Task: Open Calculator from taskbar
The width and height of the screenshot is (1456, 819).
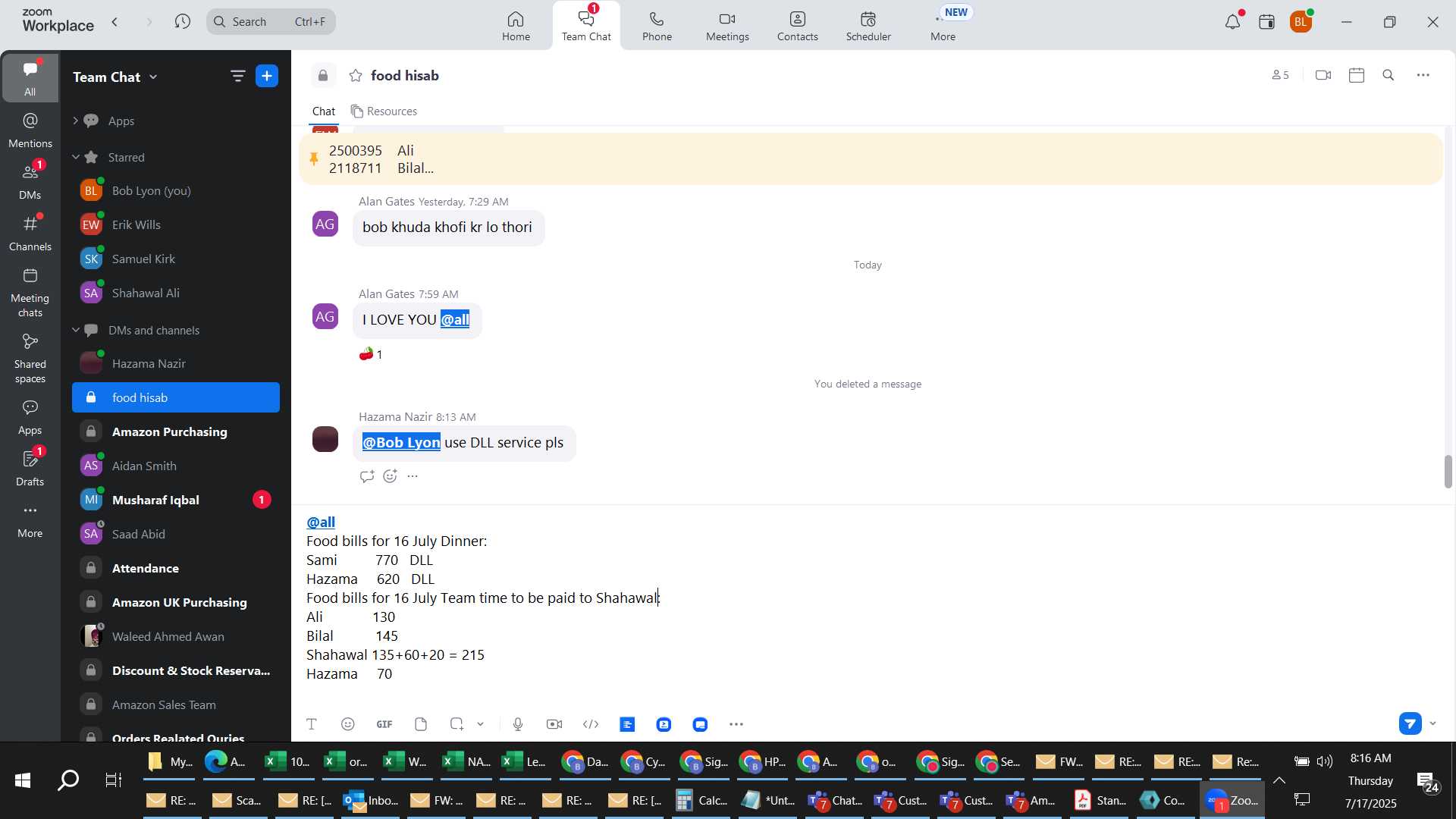Action: (x=701, y=801)
